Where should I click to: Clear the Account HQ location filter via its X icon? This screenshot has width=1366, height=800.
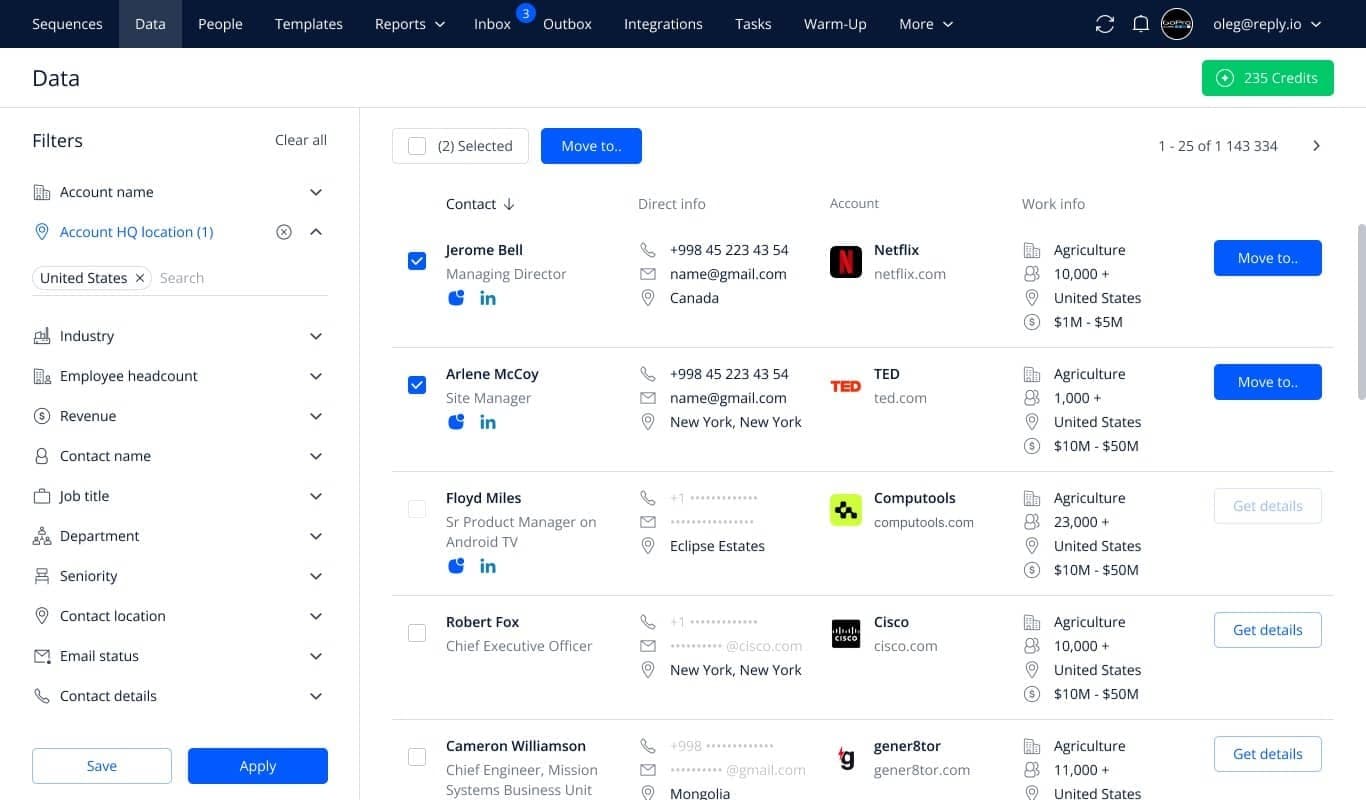(x=284, y=231)
